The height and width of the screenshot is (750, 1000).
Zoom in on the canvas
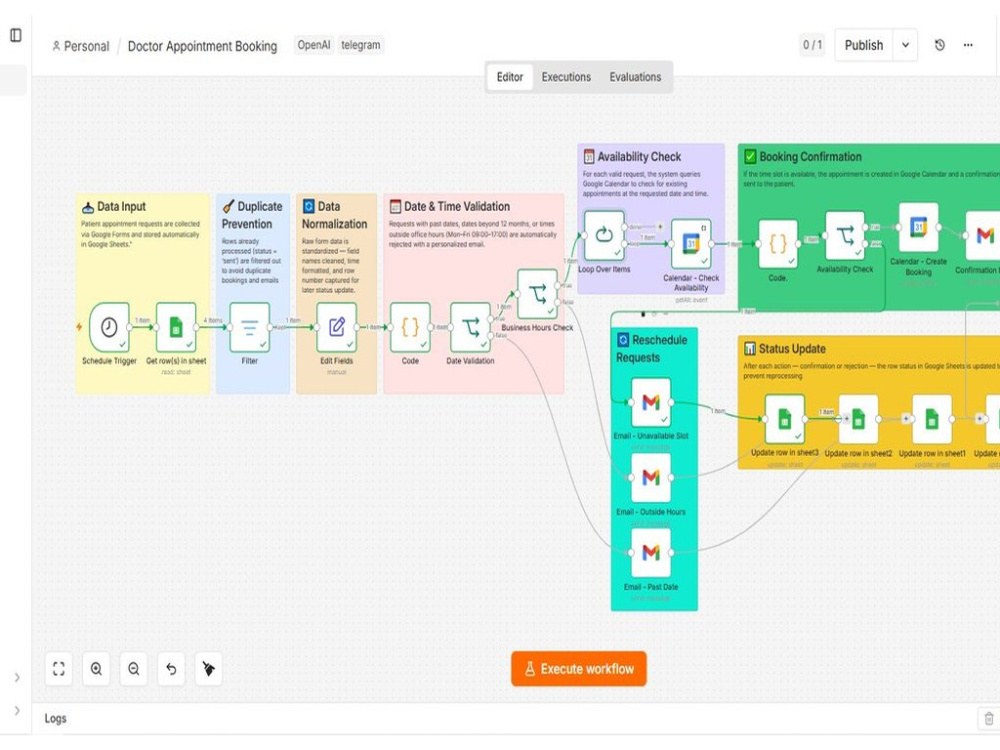tap(96, 668)
